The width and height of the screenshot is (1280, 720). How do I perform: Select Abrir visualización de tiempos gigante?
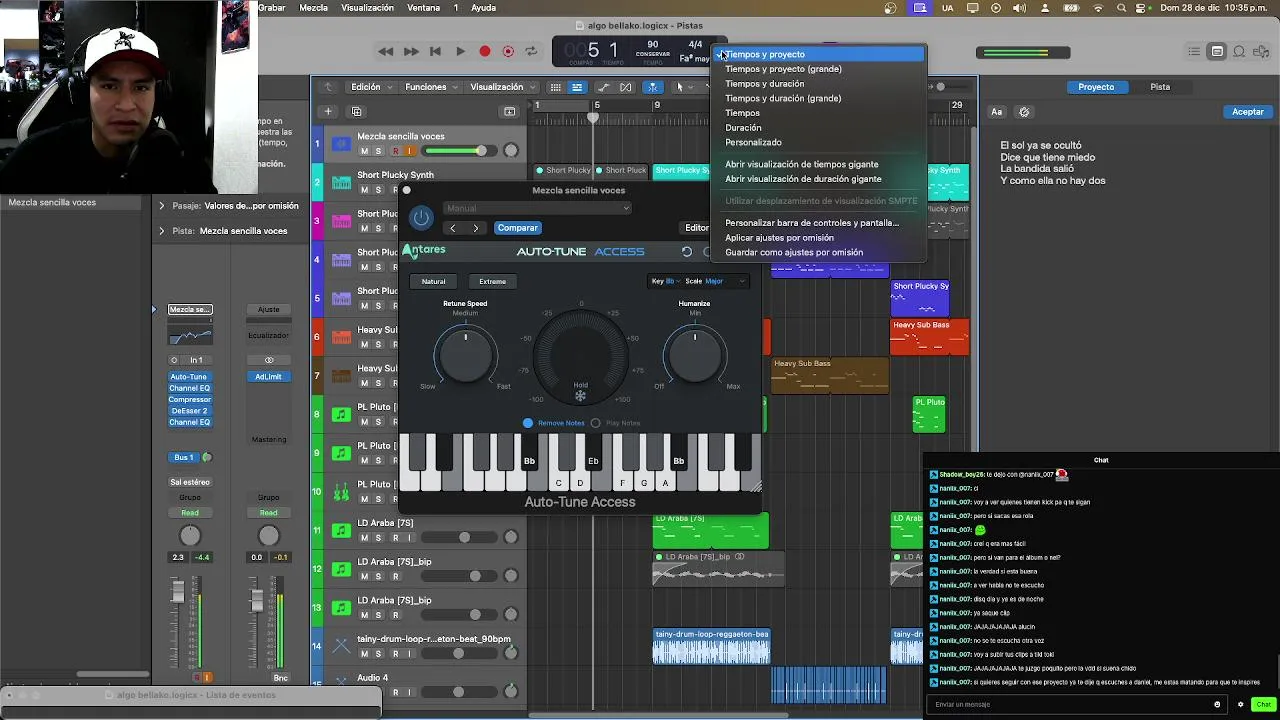(802, 164)
